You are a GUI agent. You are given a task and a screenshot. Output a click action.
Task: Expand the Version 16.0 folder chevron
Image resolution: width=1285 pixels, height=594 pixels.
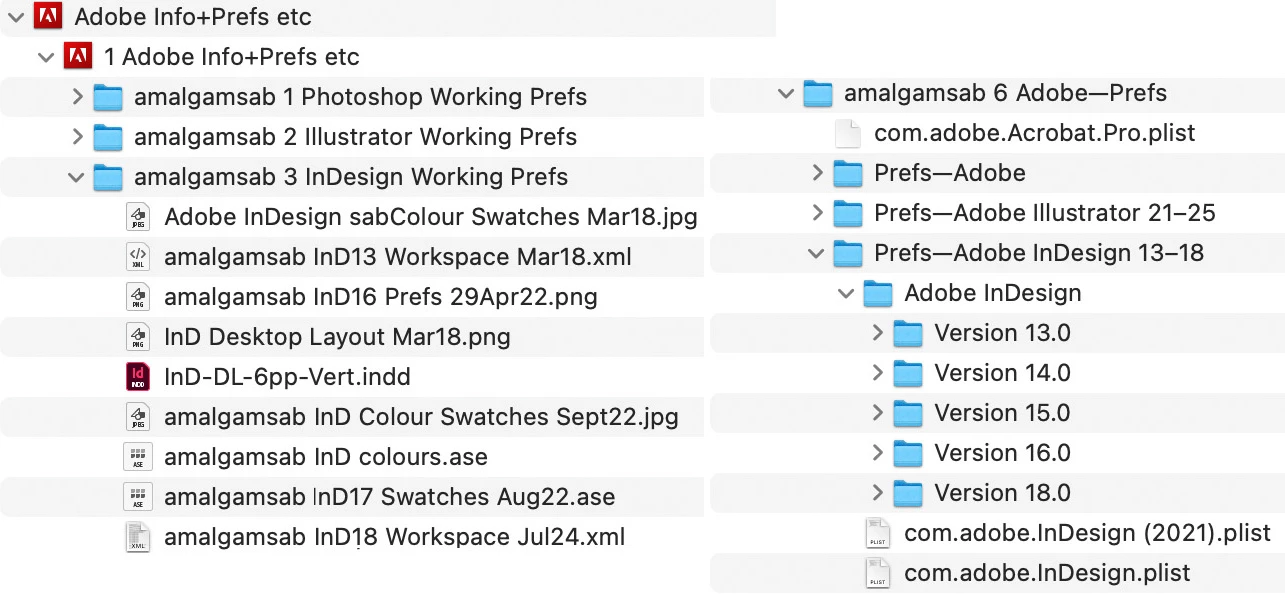pyautogui.click(x=878, y=453)
